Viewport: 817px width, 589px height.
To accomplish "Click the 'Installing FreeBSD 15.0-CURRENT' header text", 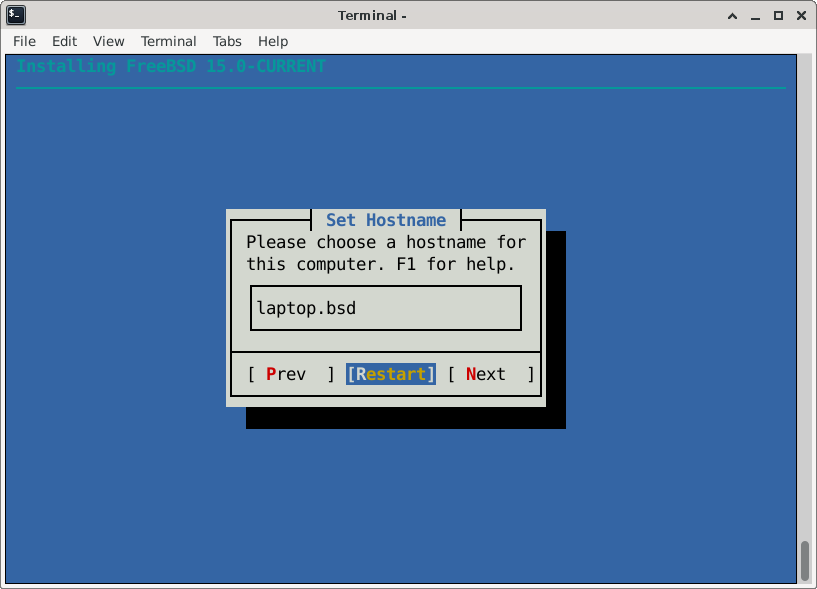I will (171, 66).
